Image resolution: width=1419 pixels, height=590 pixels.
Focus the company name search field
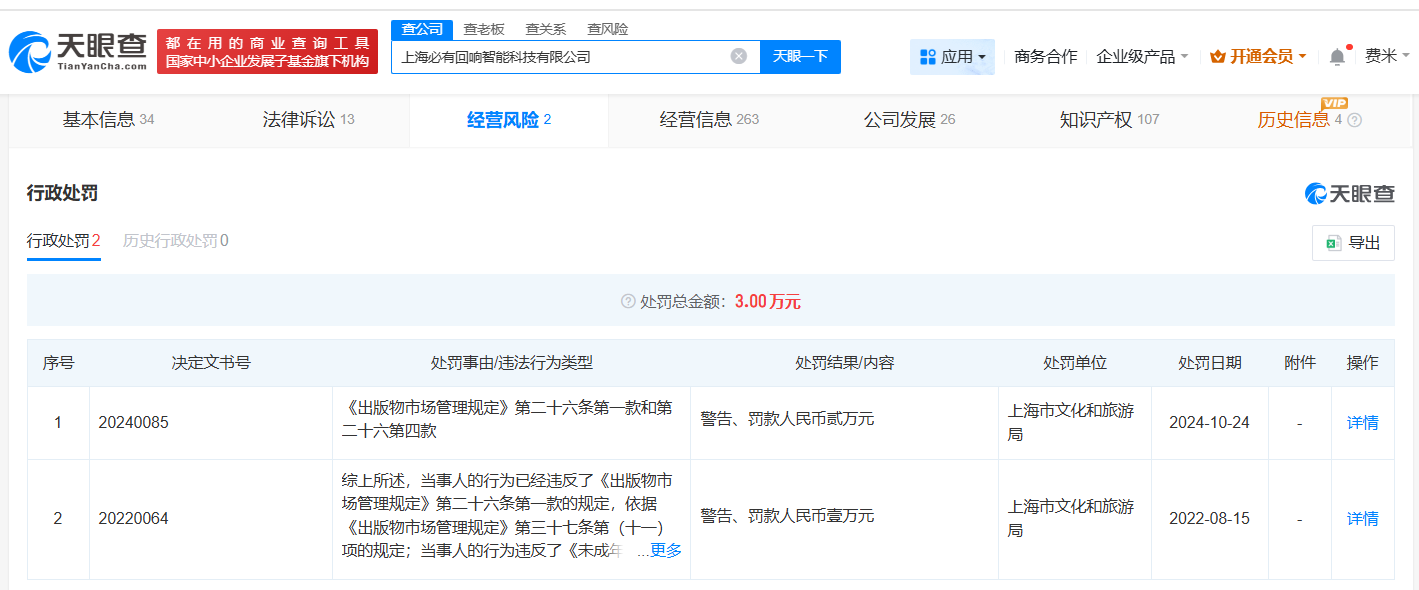pos(560,57)
